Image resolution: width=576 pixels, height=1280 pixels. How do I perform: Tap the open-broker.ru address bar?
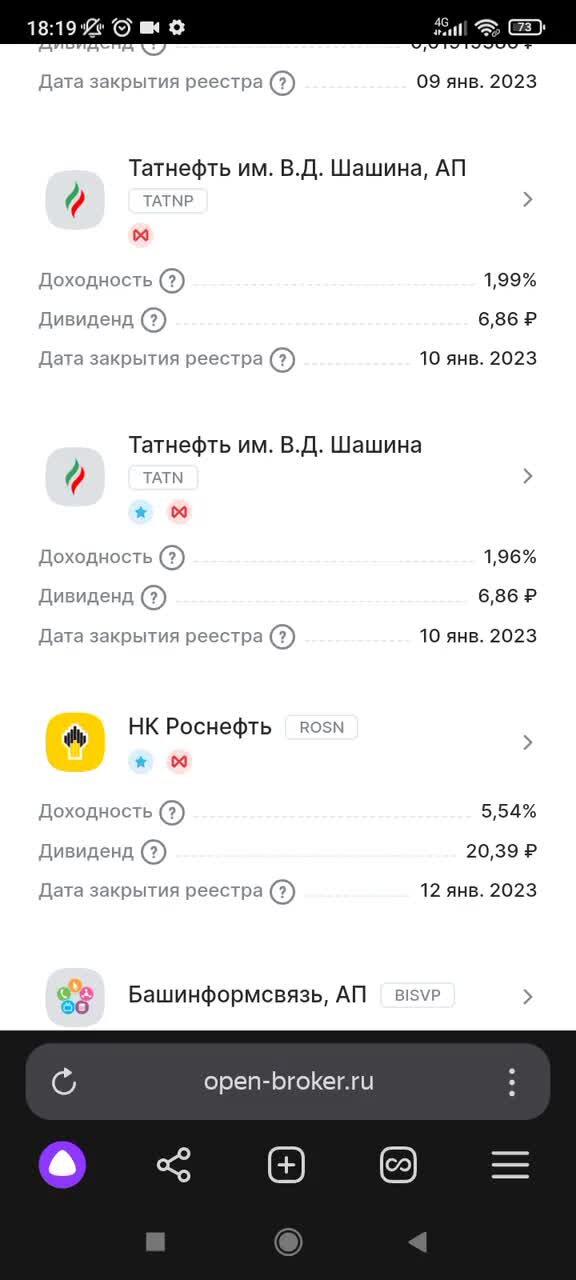tap(288, 1081)
